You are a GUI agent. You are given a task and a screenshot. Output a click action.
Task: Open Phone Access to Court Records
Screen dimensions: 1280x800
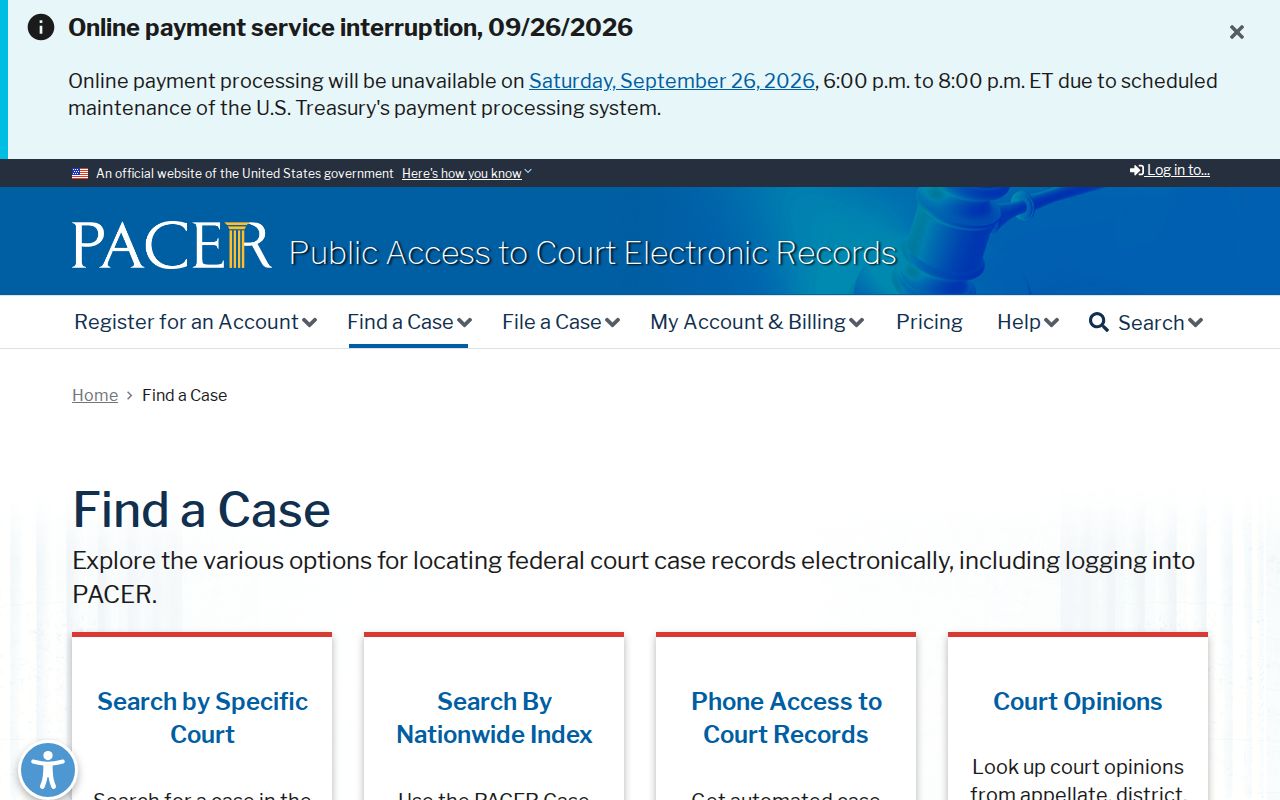tap(786, 718)
